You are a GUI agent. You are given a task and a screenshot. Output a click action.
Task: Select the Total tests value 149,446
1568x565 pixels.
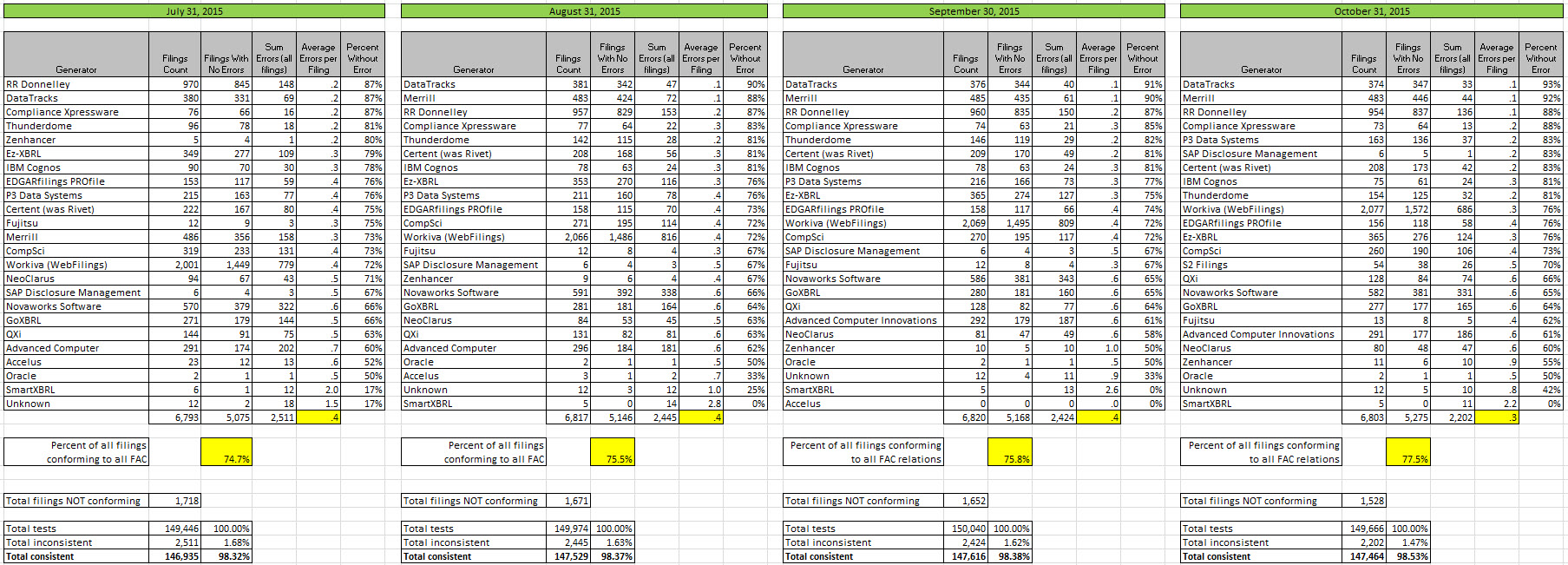tap(175, 529)
